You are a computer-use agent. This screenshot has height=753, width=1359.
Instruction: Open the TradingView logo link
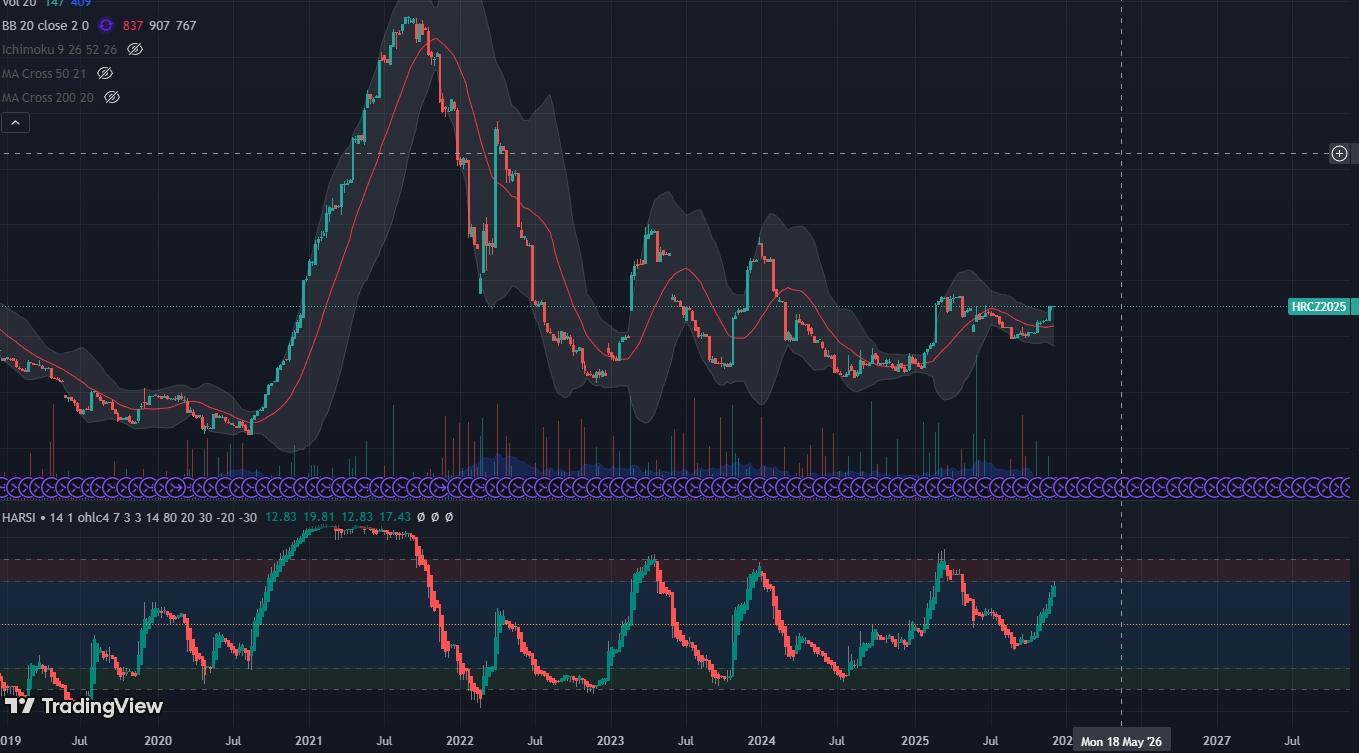tap(84, 706)
